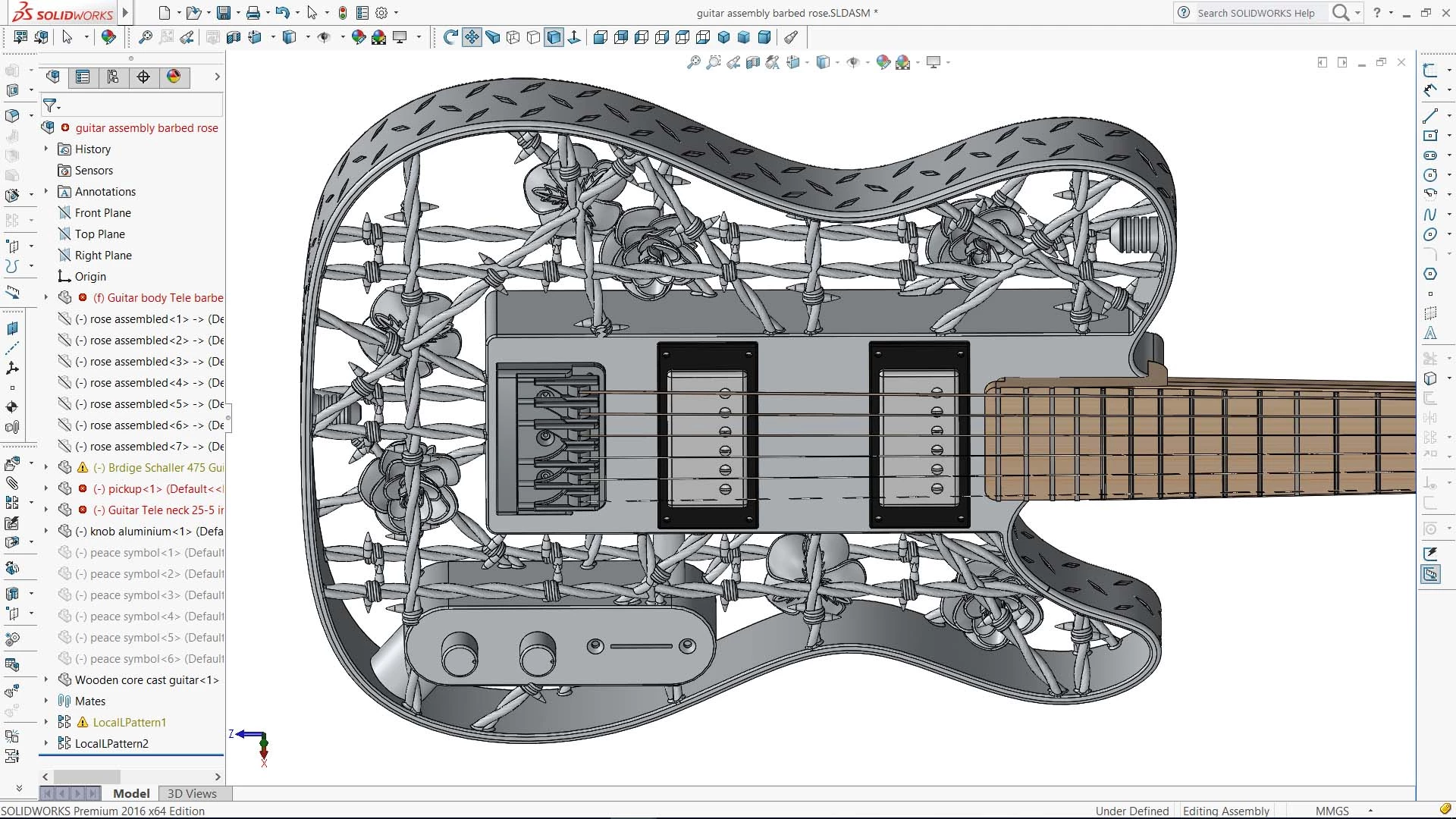Viewport: 1456px width, 819px height.
Task: Click Zoom to Fit magnifier in left toolbar
Action: coord(145,37)
